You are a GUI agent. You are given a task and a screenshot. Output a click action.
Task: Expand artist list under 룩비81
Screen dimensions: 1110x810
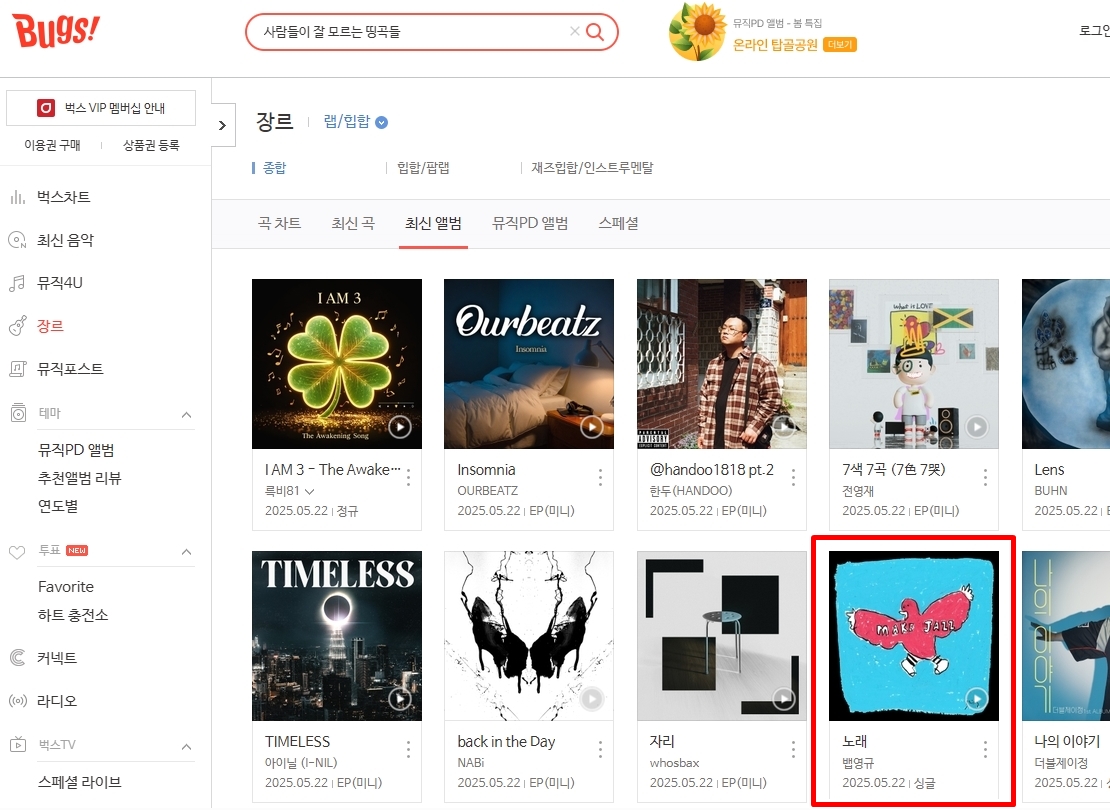[x=309, y=491]
